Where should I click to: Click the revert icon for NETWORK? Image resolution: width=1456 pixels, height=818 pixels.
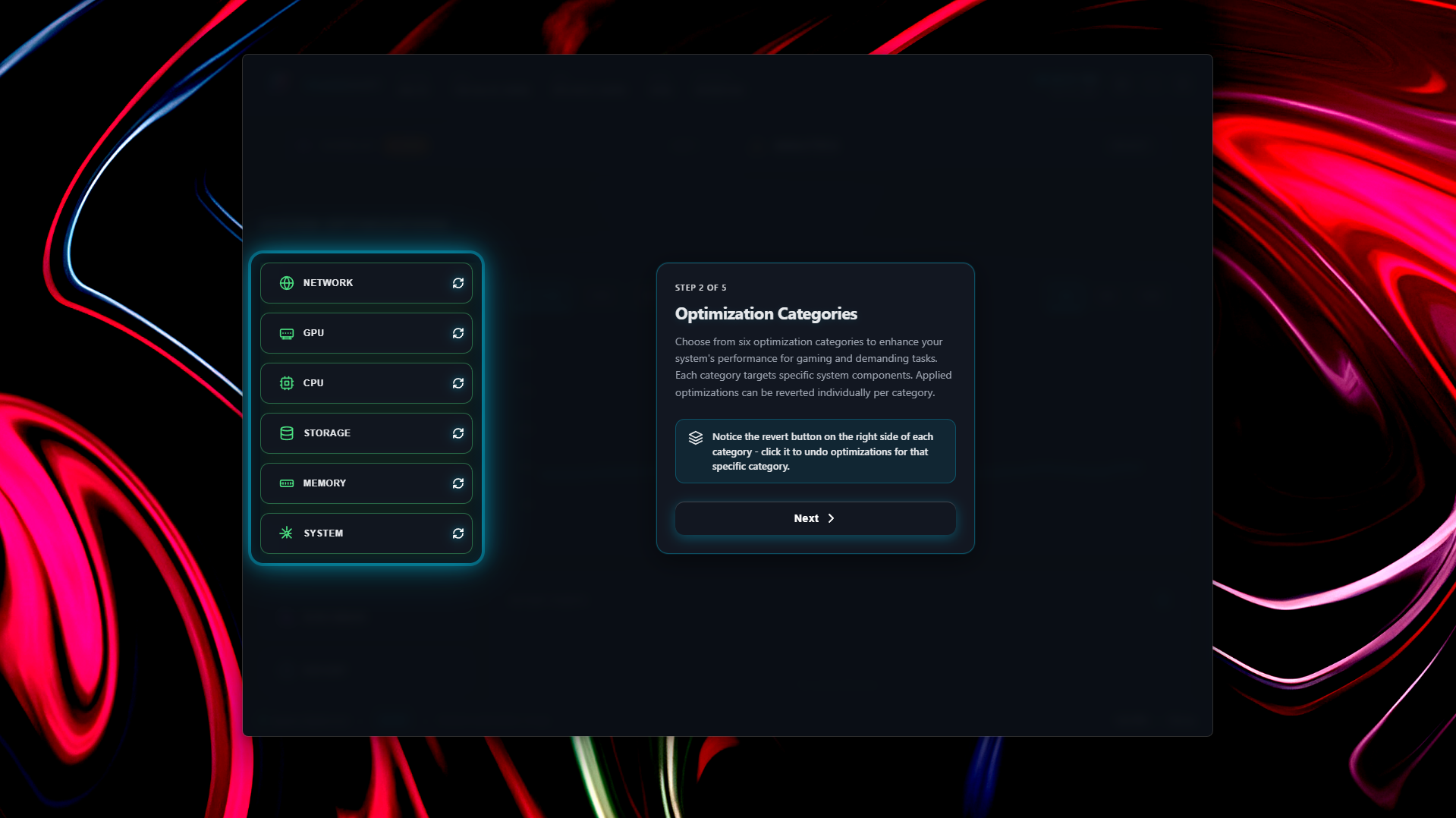(458, 282)
